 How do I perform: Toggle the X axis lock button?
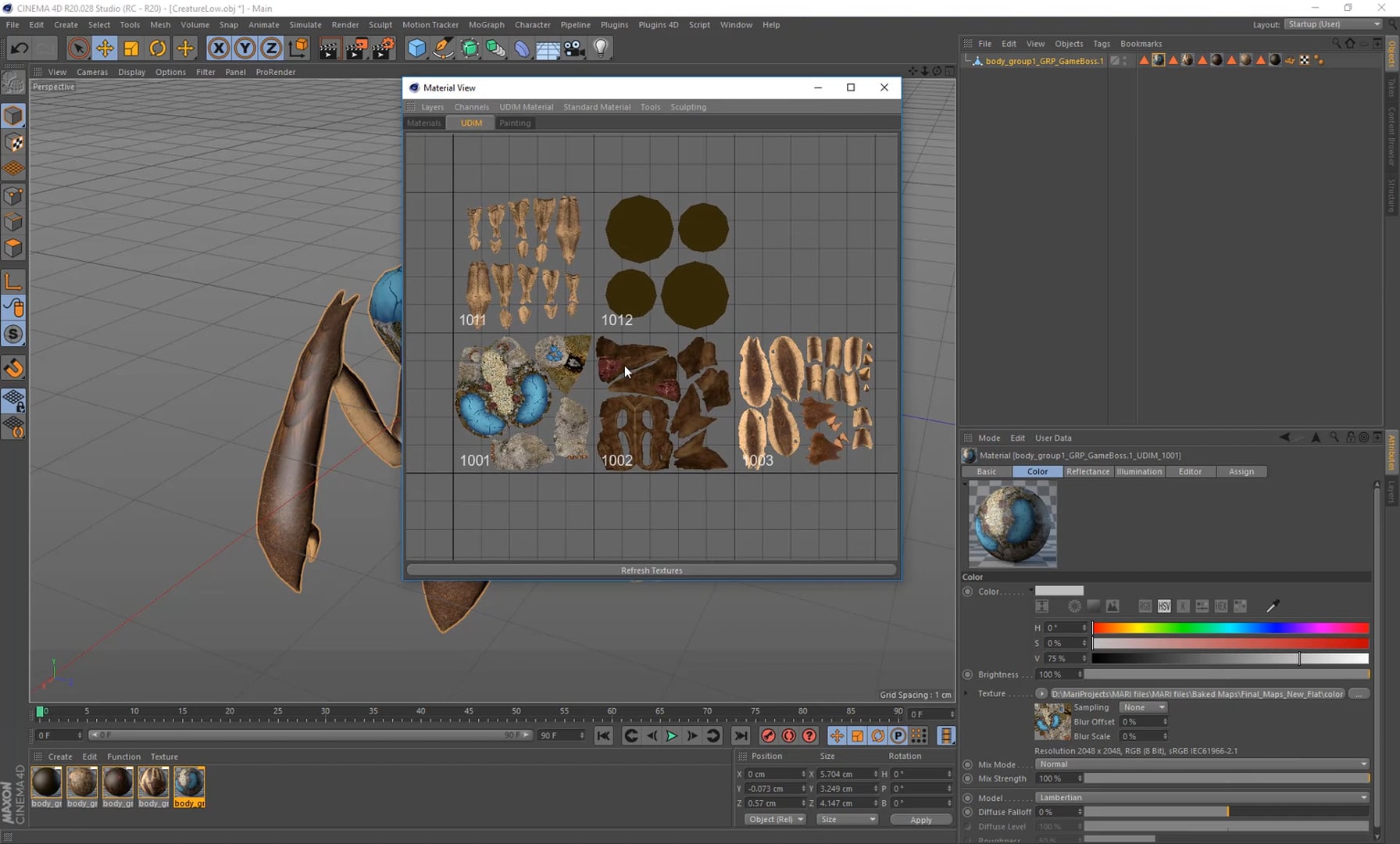(218, 48)
